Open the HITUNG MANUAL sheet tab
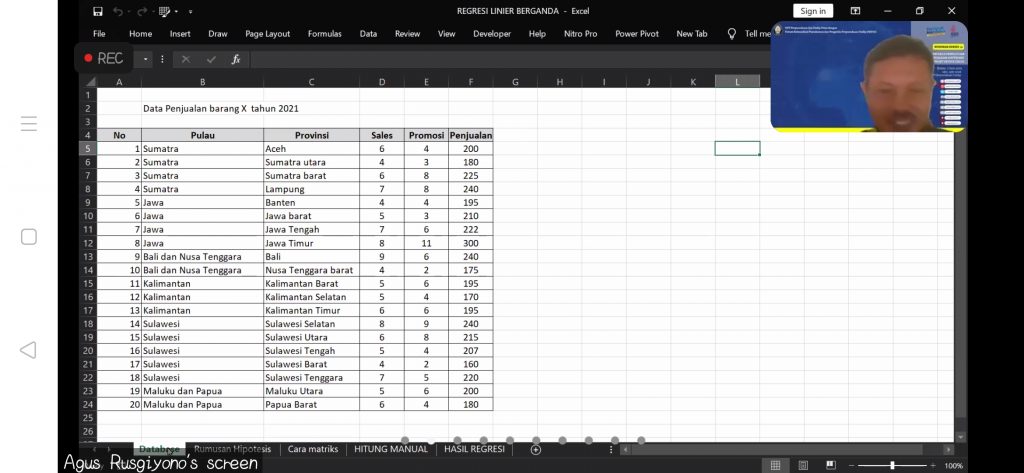1024x473 pixels. coord(391,450)
